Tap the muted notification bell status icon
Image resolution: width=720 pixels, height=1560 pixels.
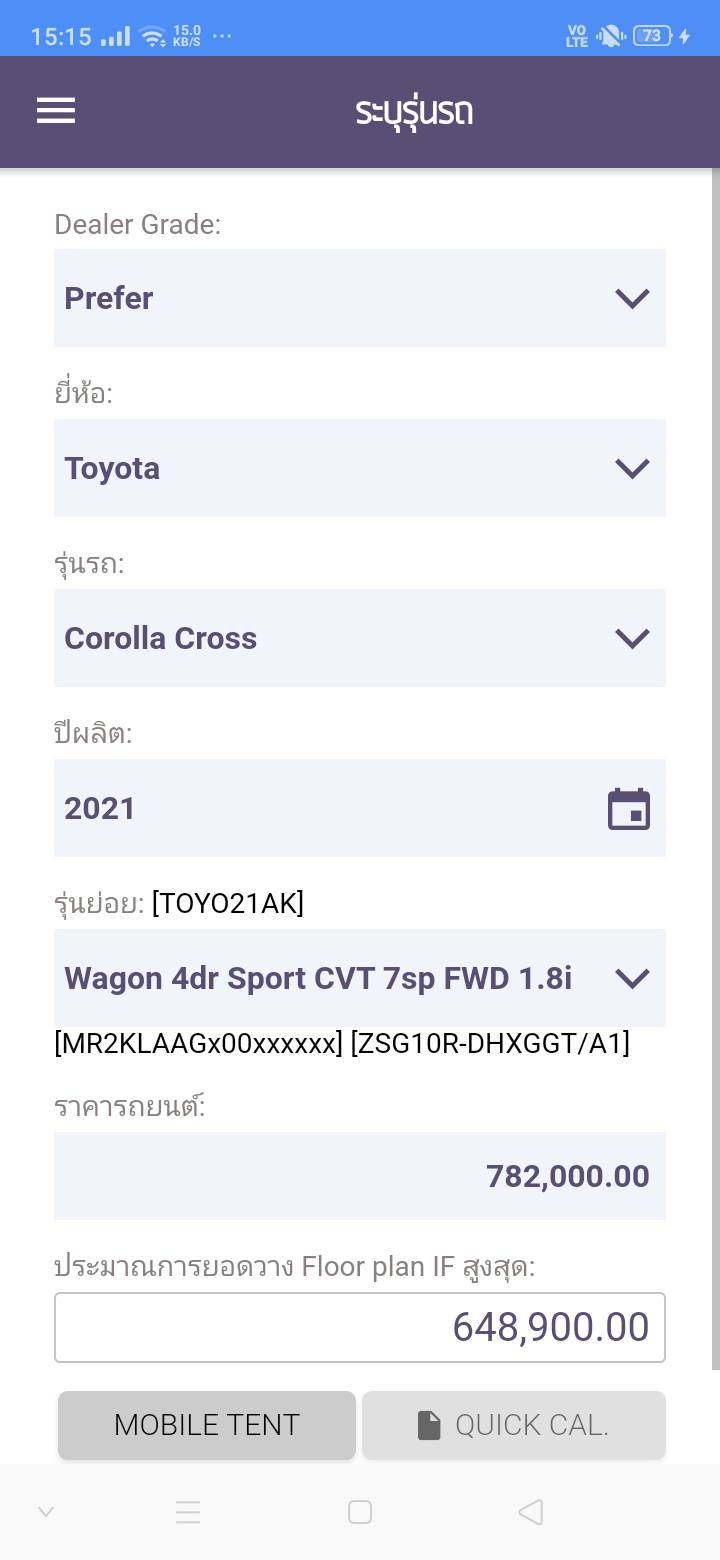(x=609, y=36)
